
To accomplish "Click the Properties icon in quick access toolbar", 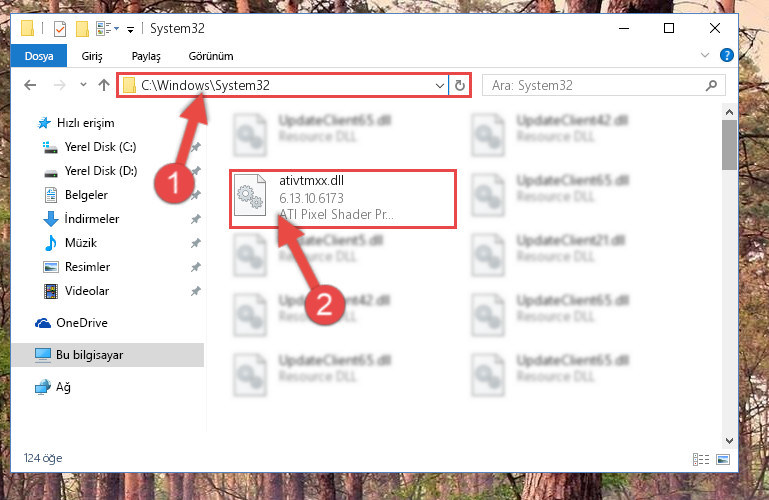I will 59,29.
